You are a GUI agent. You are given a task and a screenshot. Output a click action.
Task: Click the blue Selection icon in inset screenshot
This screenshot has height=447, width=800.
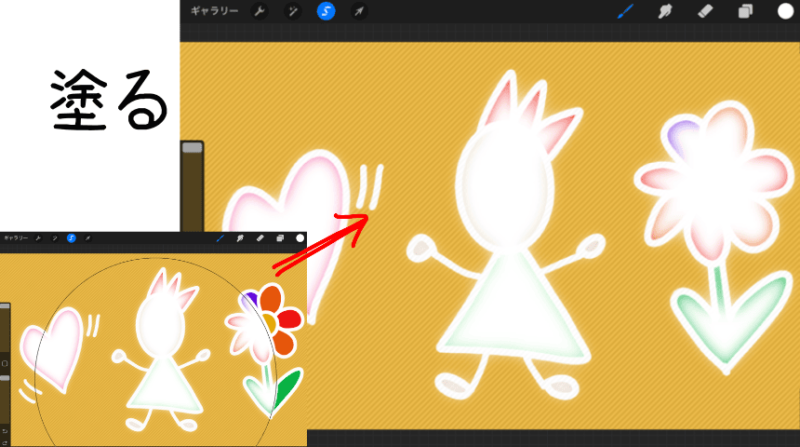[71, 238]
